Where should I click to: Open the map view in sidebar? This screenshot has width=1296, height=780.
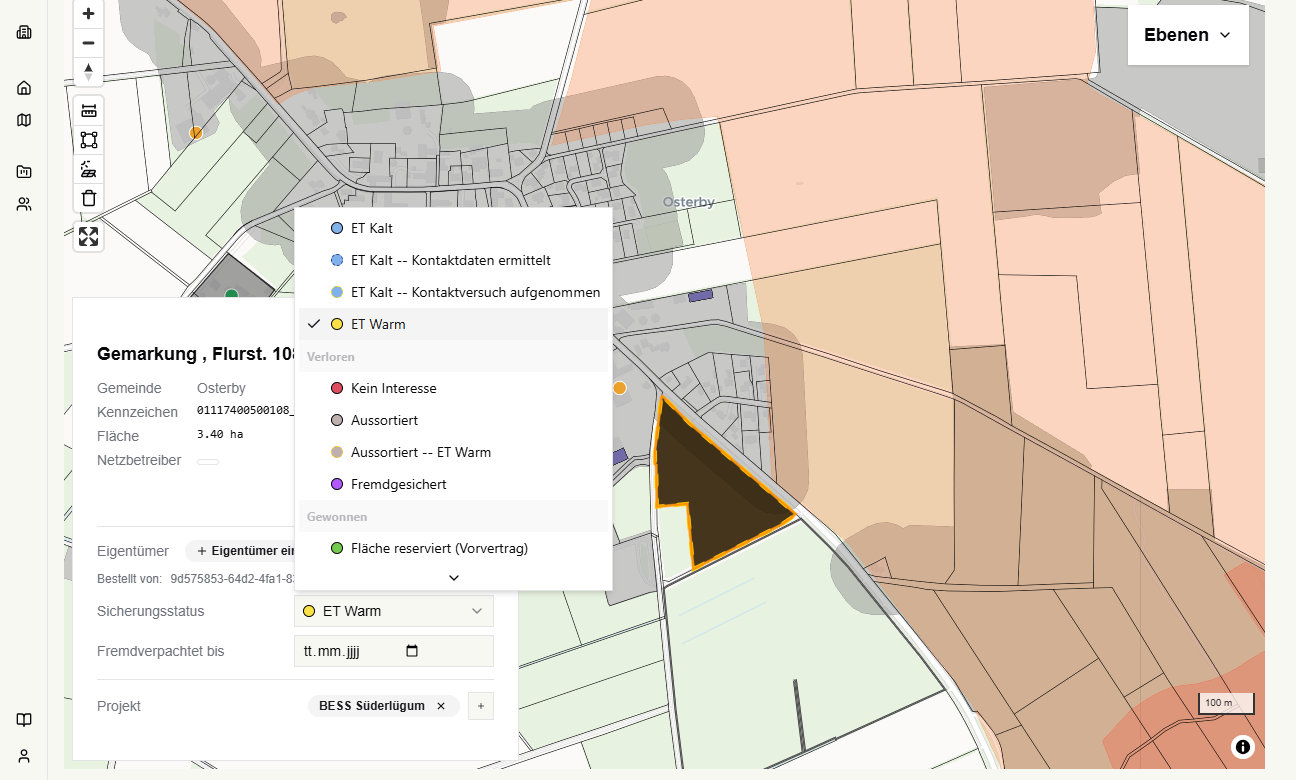24,120
